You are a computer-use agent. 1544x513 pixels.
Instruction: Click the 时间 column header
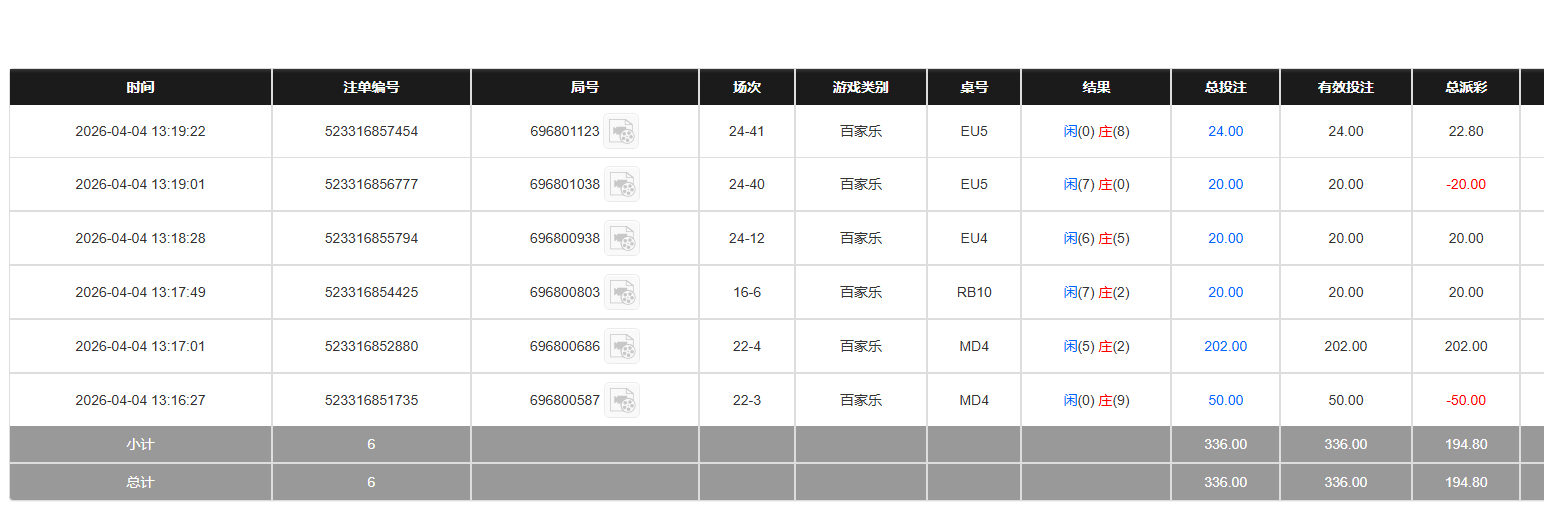pyautogui.click(x=140, y=87)
